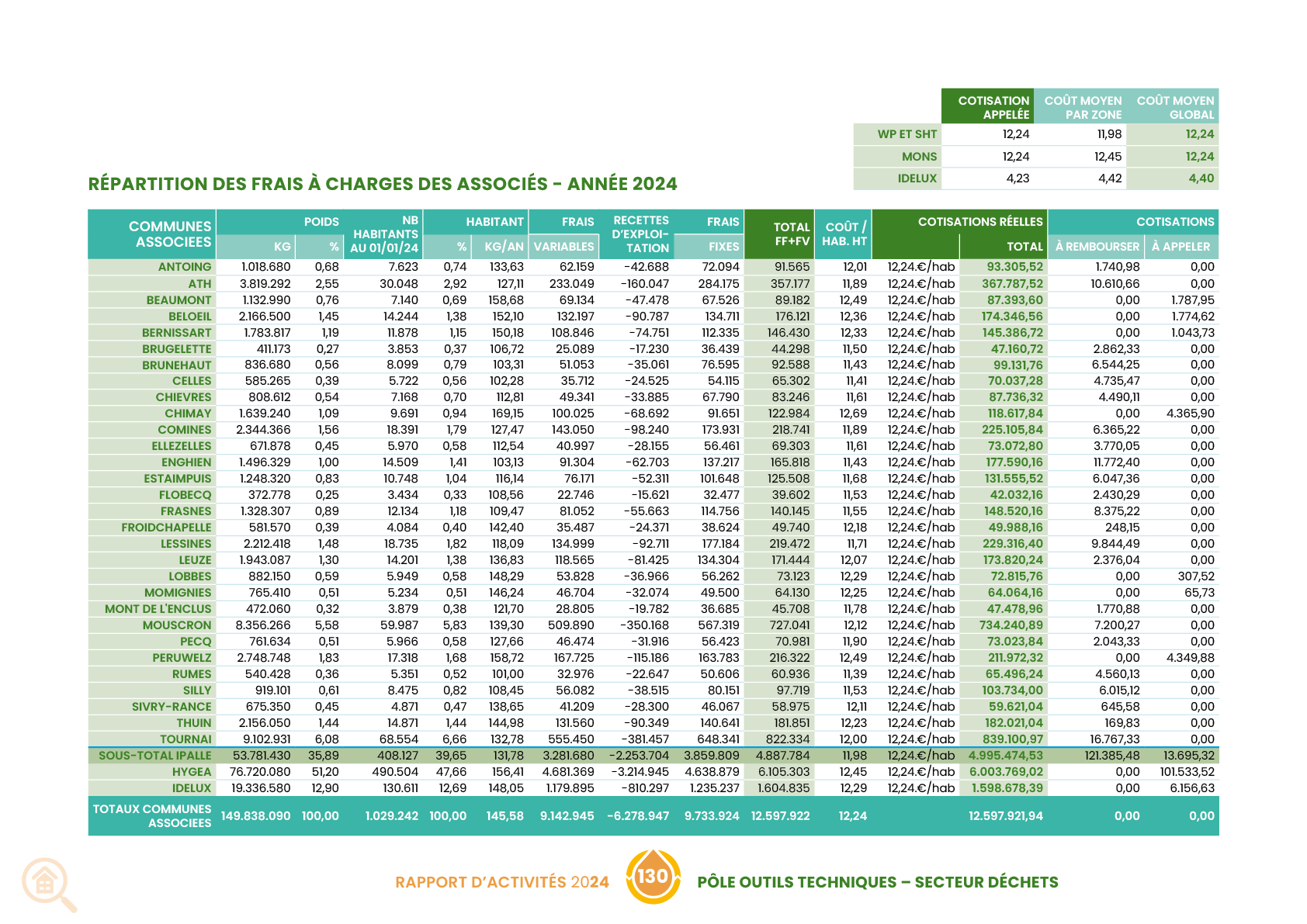
Task: Click PÔLE OUTILS TECHNIQUES – SECTEUR DÉCHETS footer
Action: click(877, 882)
